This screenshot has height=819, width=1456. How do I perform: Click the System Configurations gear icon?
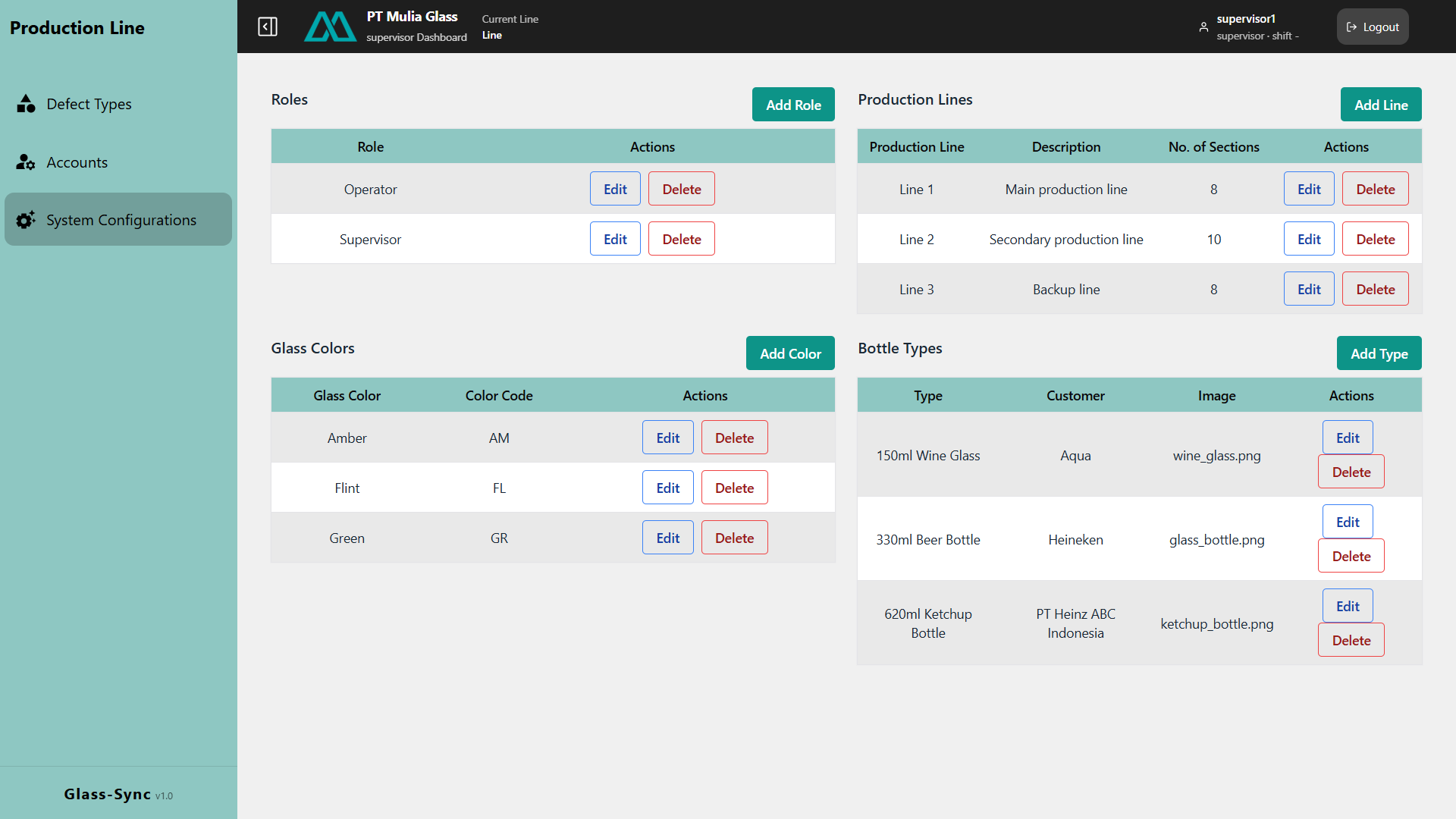pyautogui.click(x=26, y=220)
